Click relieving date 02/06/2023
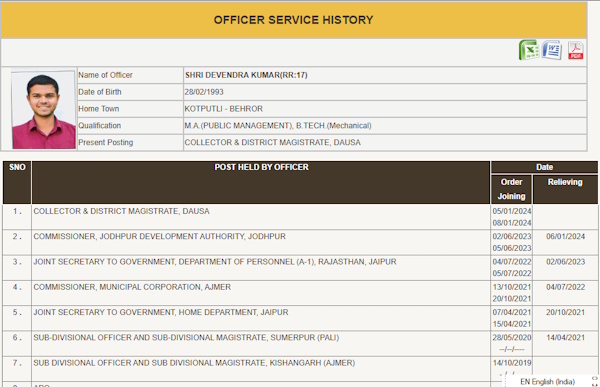Screen dimensions: 600x387 coord(565,262)
